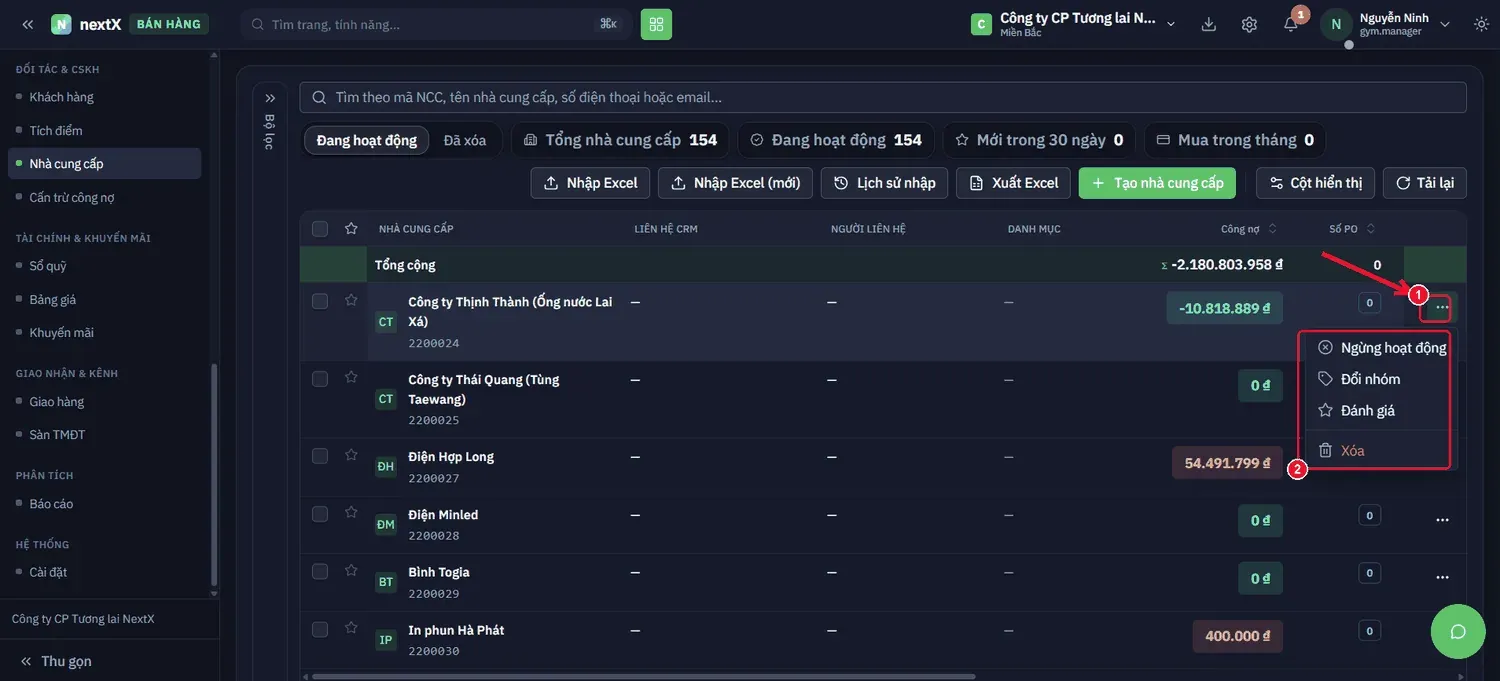Tick the select-all checkbox in table header
The image size is (1500, 681).
coord(320,229)
